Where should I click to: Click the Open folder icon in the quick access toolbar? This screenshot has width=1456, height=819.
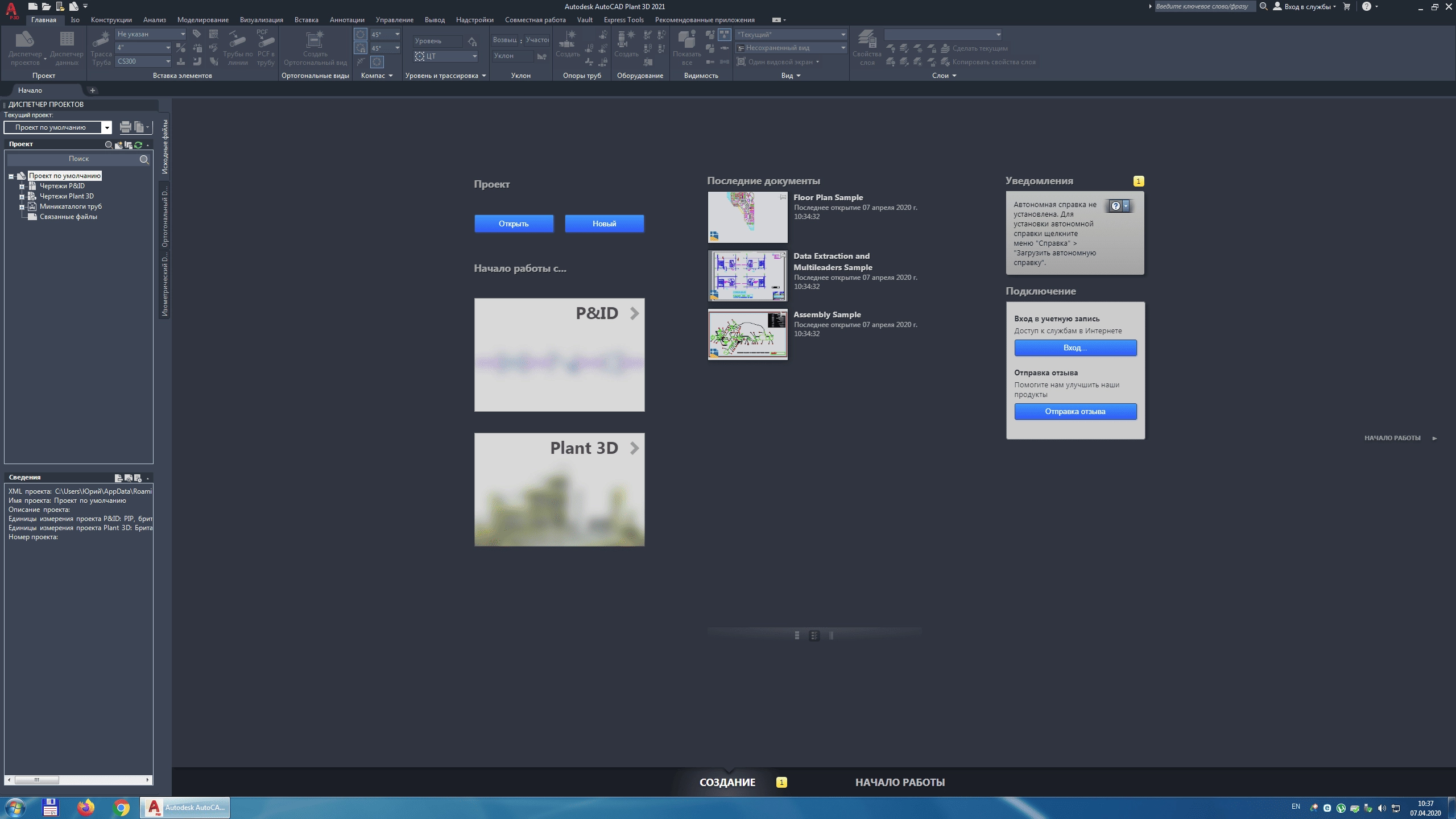click(x=47, y=6)
